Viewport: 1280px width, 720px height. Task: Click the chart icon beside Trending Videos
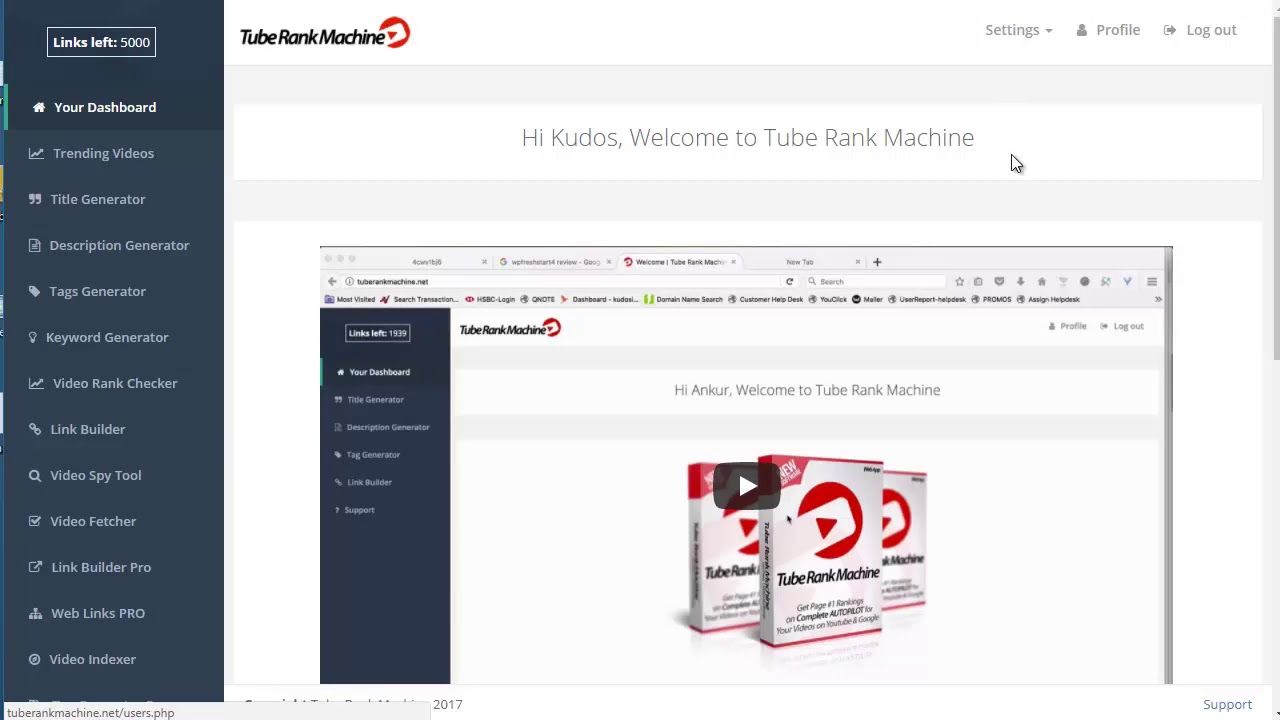coord(36,153)
